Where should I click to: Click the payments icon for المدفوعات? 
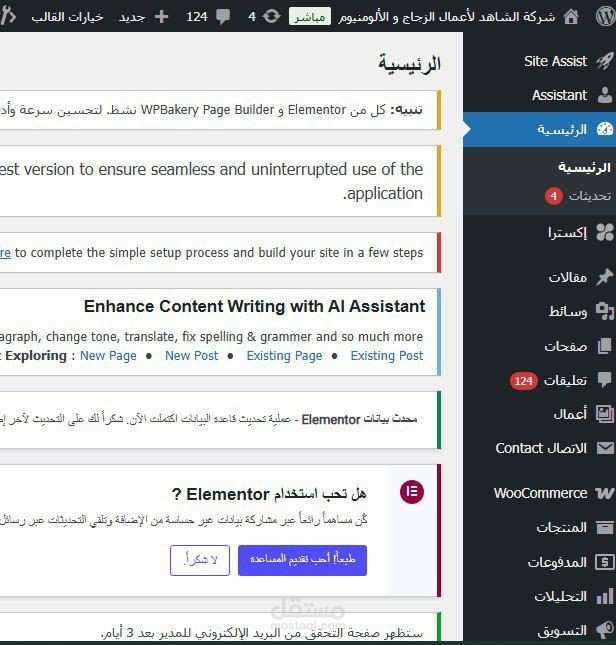(605, 562)
